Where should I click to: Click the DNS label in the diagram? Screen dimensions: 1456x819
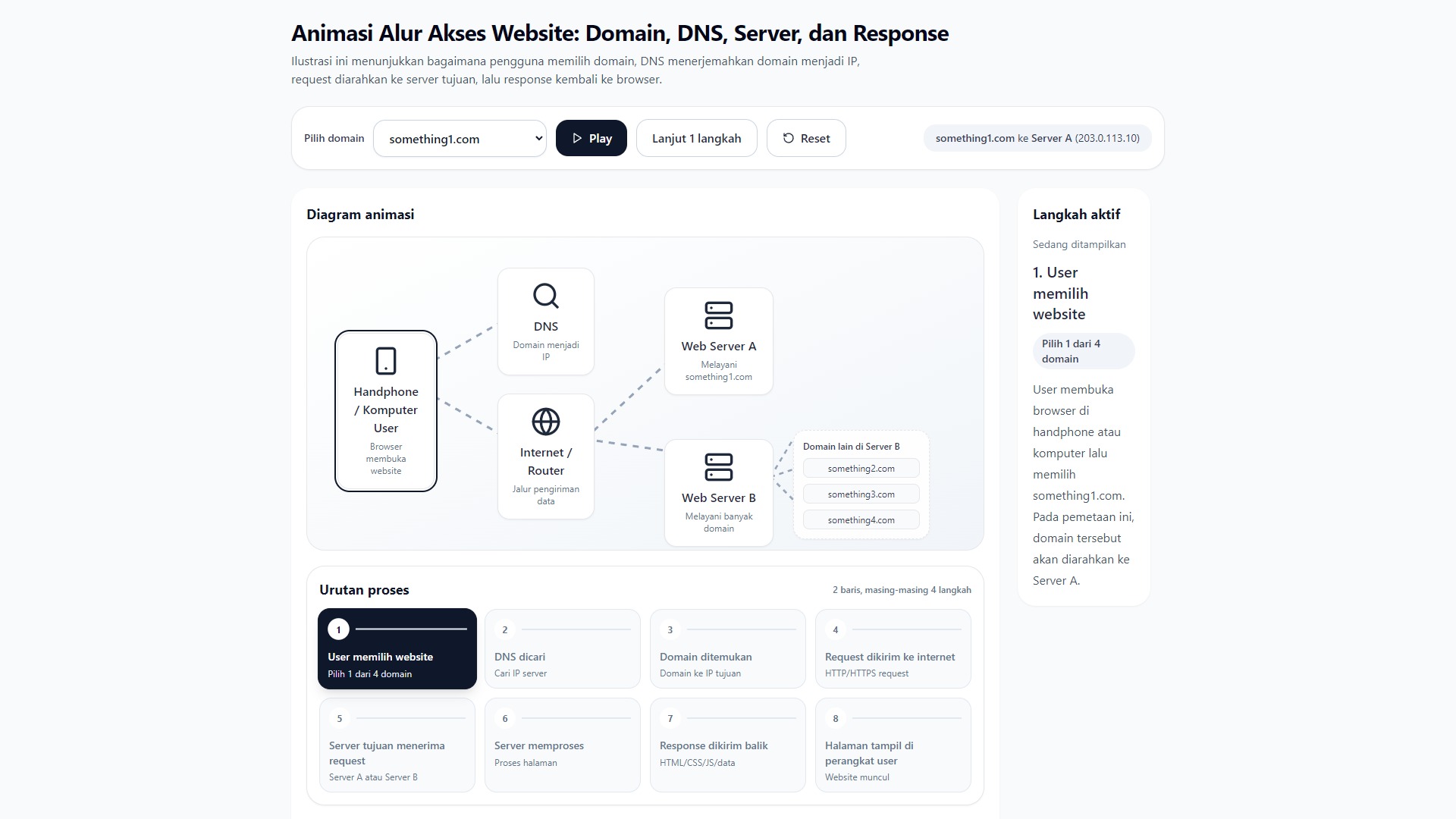click(x=546, y=326)
